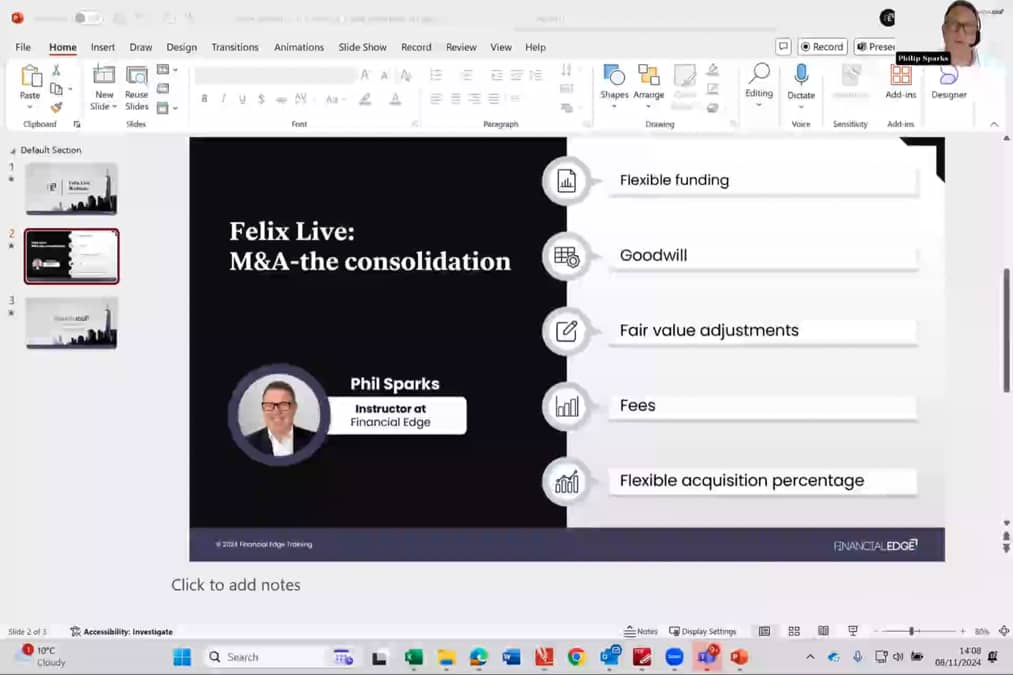The width and height of the screenshot is (1013, 675).
Task: Switch to the Insert tab
Action: 103,47
